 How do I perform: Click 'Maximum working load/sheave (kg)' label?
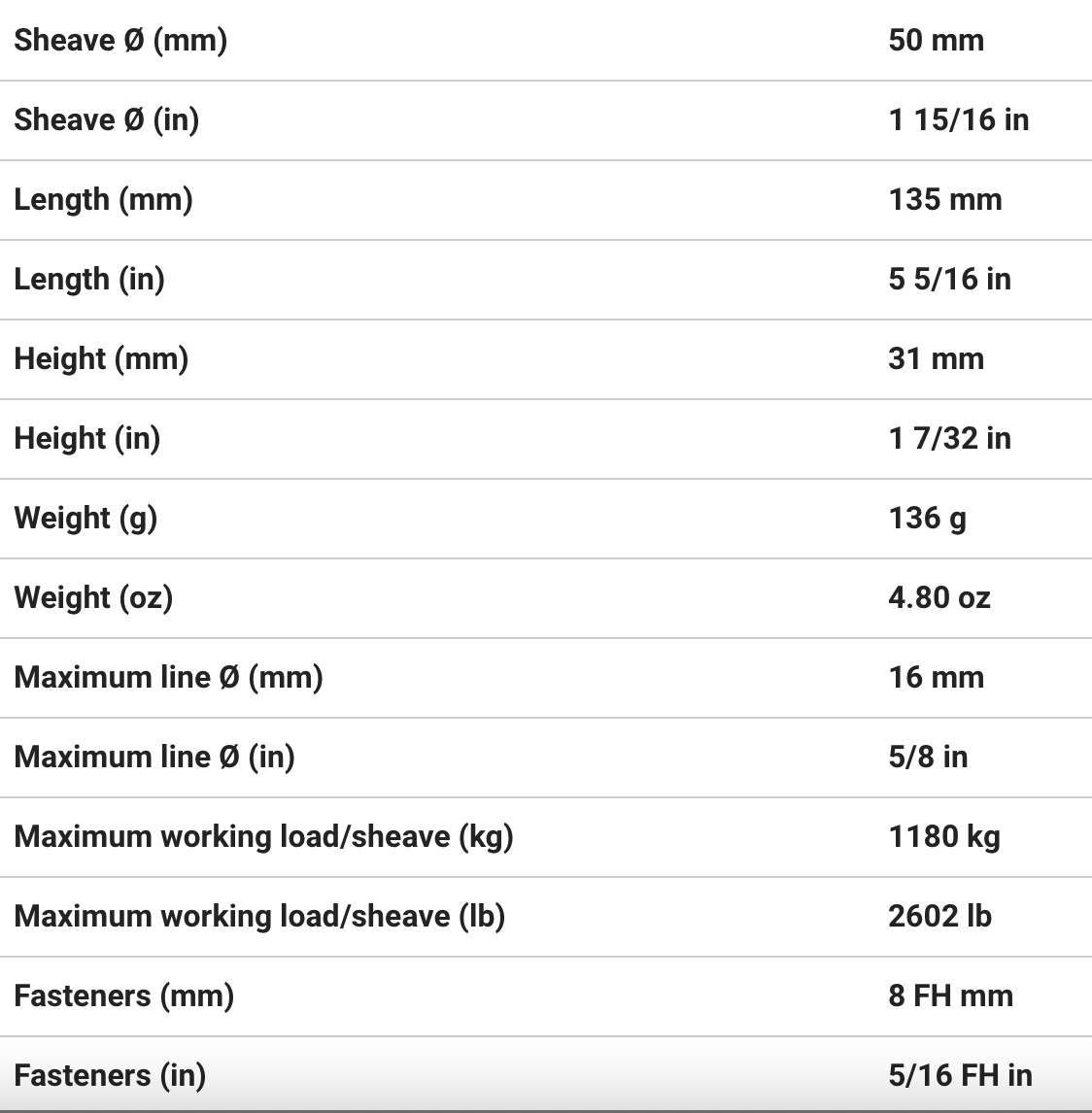coord(263,837)
